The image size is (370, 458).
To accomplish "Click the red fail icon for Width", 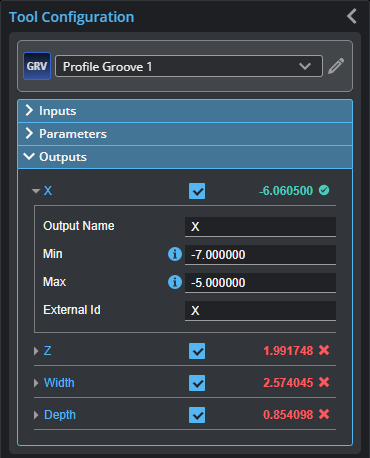I will [x=324, y=382].
